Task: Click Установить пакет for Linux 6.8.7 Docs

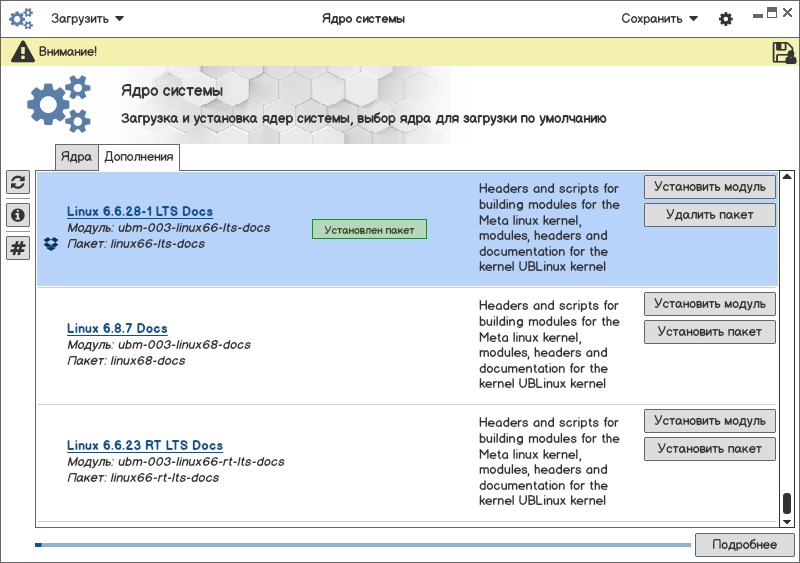Action: click(x=709, y=332)
